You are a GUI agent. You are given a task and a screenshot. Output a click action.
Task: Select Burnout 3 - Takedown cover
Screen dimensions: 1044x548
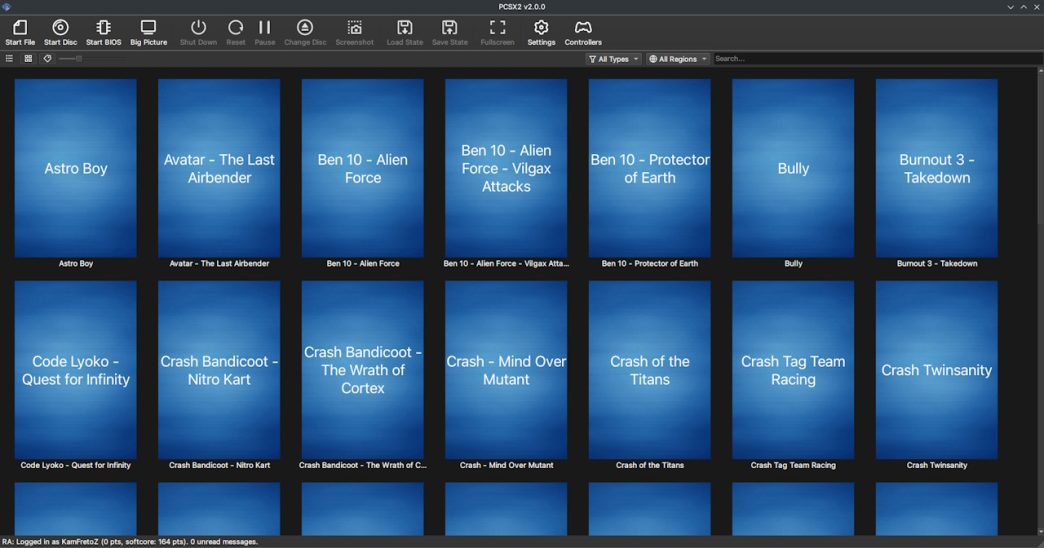[937, 168]
